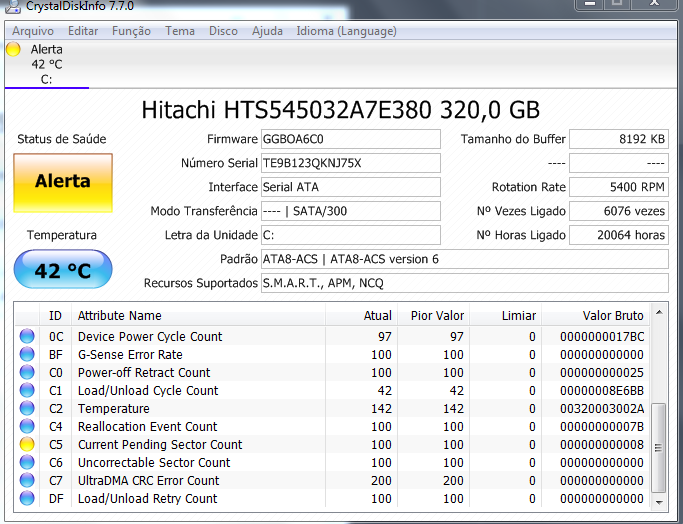This screenshot has width=683, height=524.
Task: Click the blue status icon for Uncorrectable Sector Count
Action: tap(27, 462)
